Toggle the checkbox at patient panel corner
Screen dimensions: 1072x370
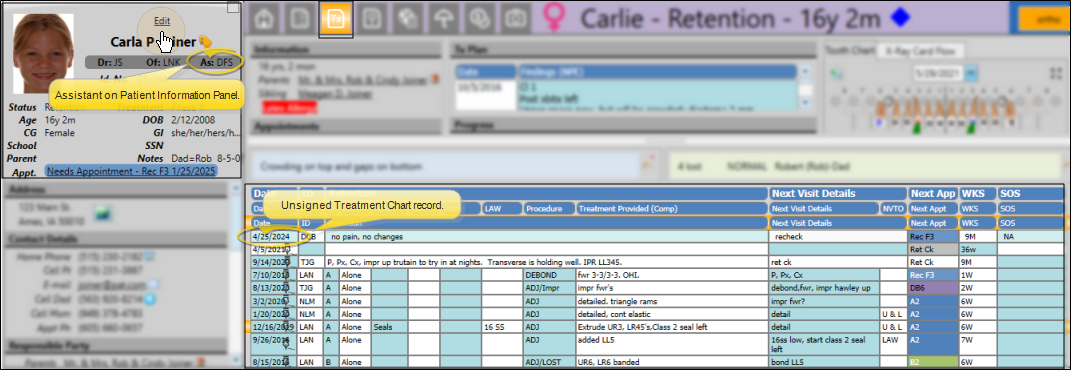click(233, 8)
